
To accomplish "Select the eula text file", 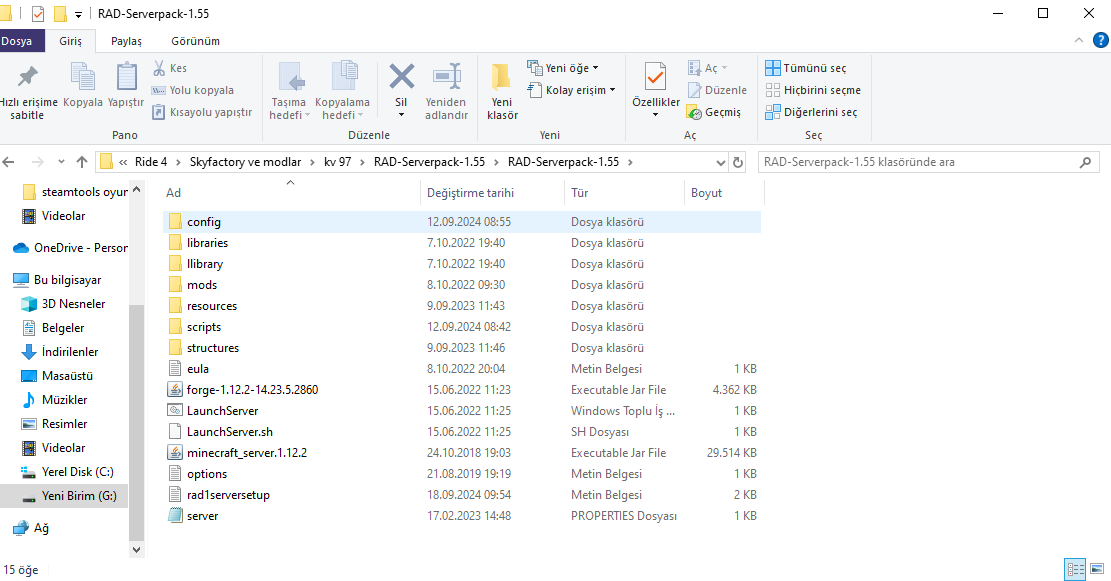I will [x=462, y=368].
